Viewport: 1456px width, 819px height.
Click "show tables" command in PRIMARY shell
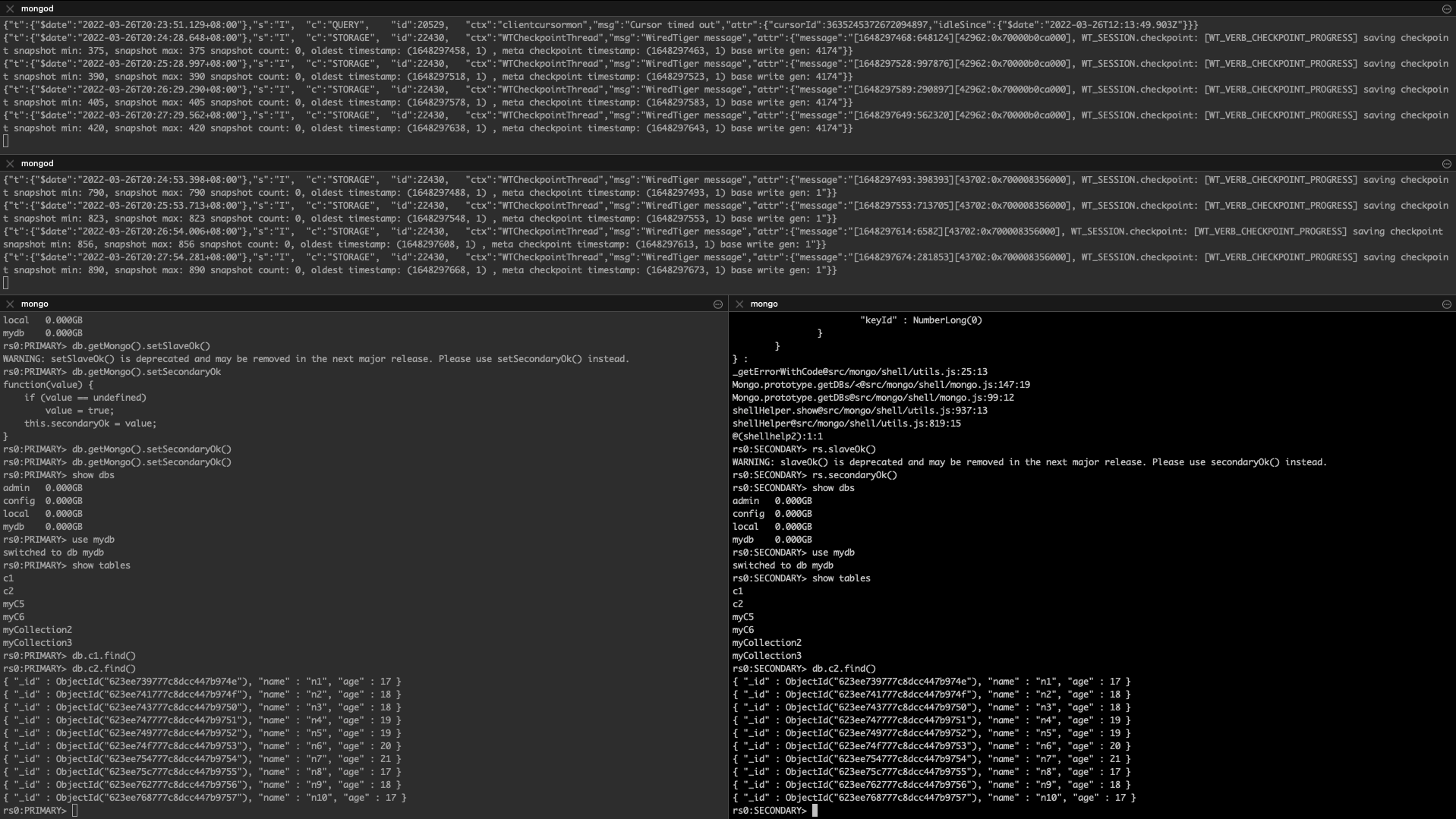coord(67,565)
